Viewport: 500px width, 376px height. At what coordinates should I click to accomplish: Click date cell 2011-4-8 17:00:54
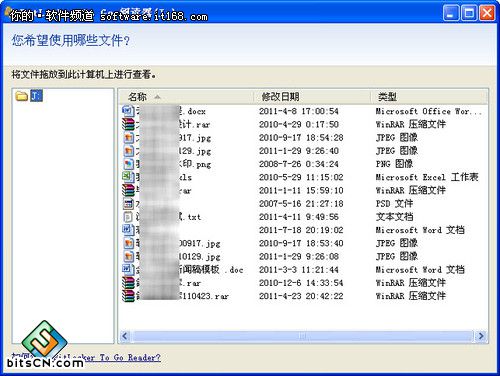point(299,111)
